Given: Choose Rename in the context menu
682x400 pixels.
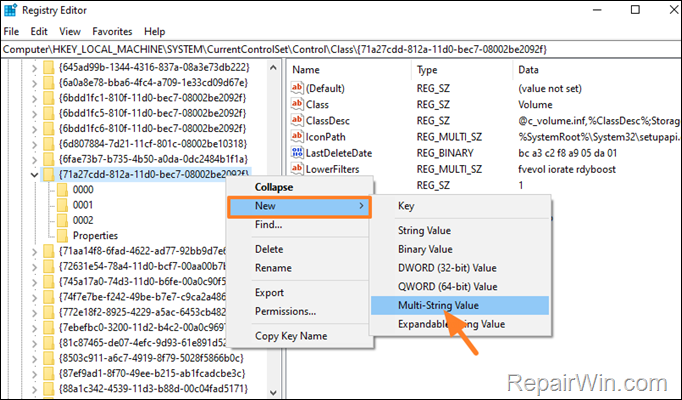Looking at the screenshot, I should click(x=300, y=268).
